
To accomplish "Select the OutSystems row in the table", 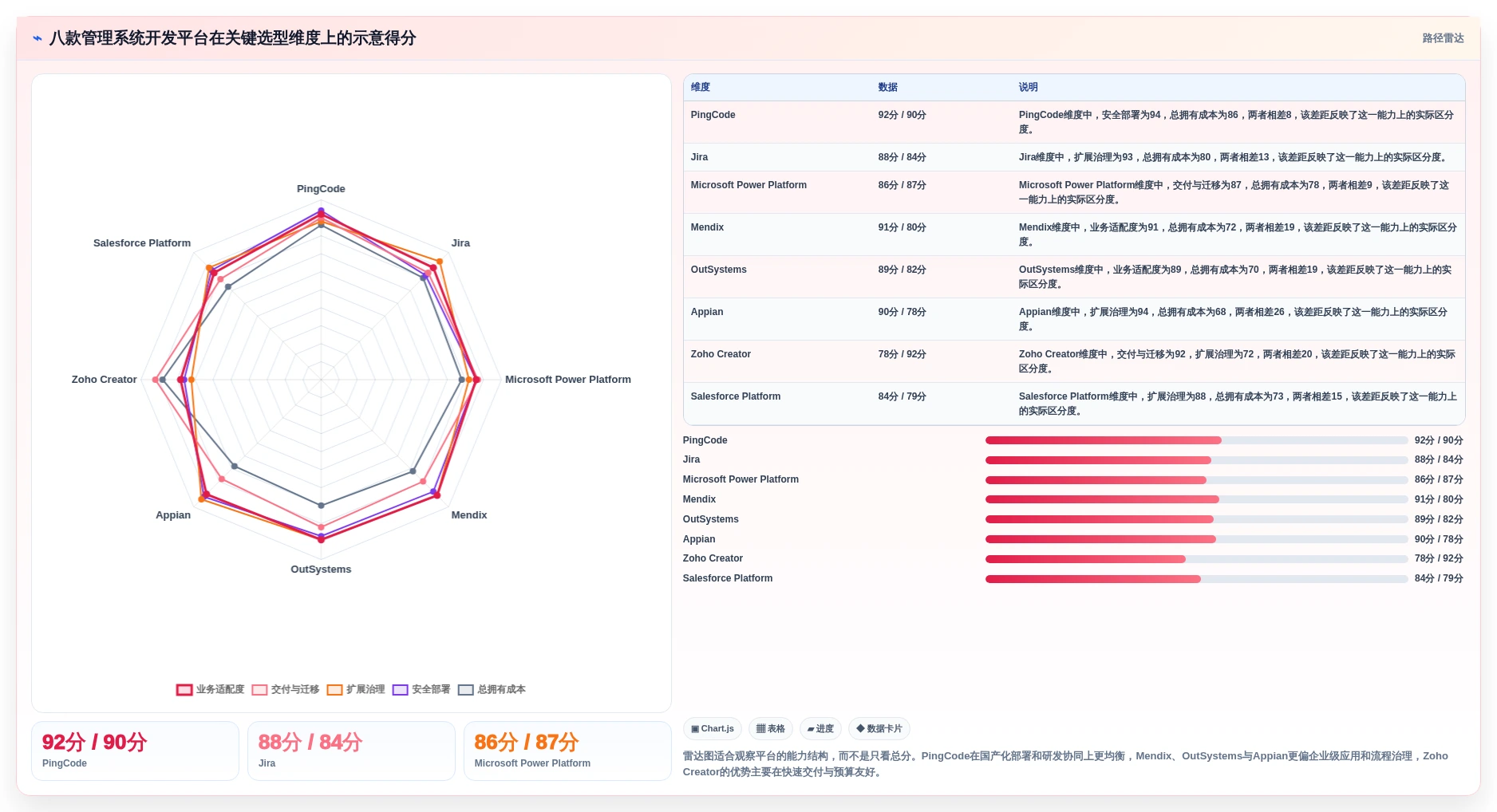I will [x=1074, y=277].
